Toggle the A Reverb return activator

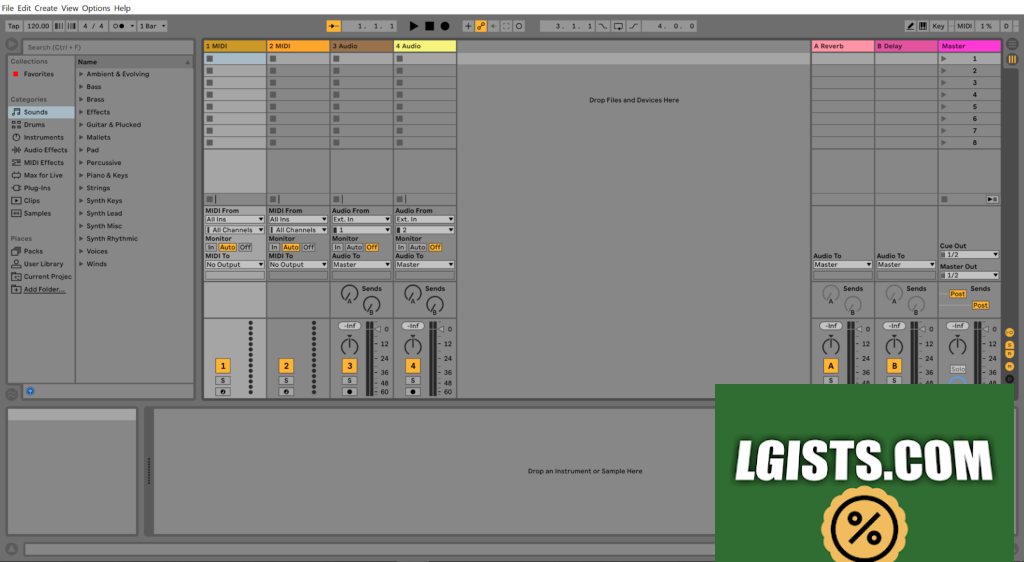click(x=831, y=366)
